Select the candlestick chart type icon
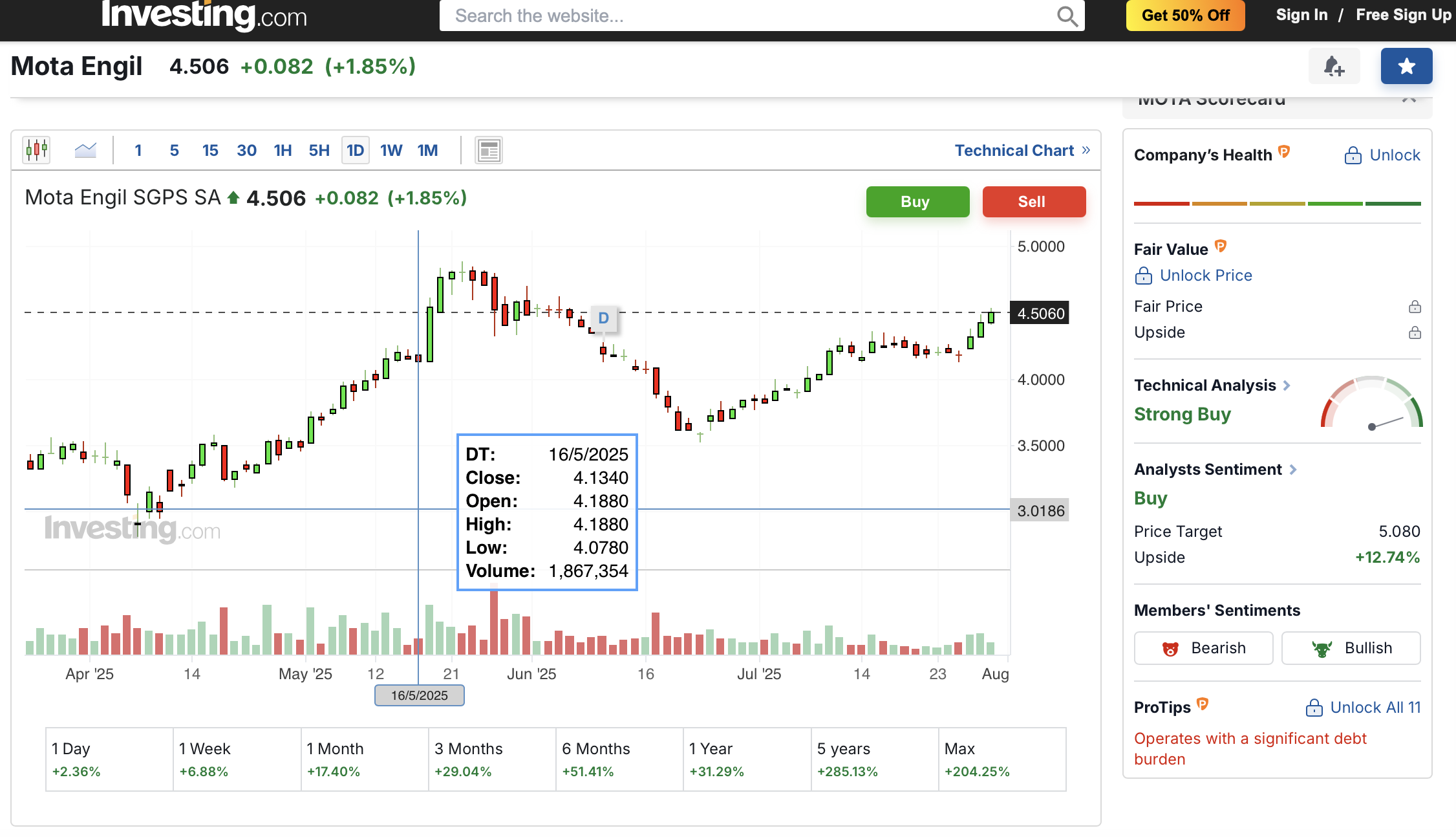Viewport: 1456px width, 837px height. coord(36,150)
